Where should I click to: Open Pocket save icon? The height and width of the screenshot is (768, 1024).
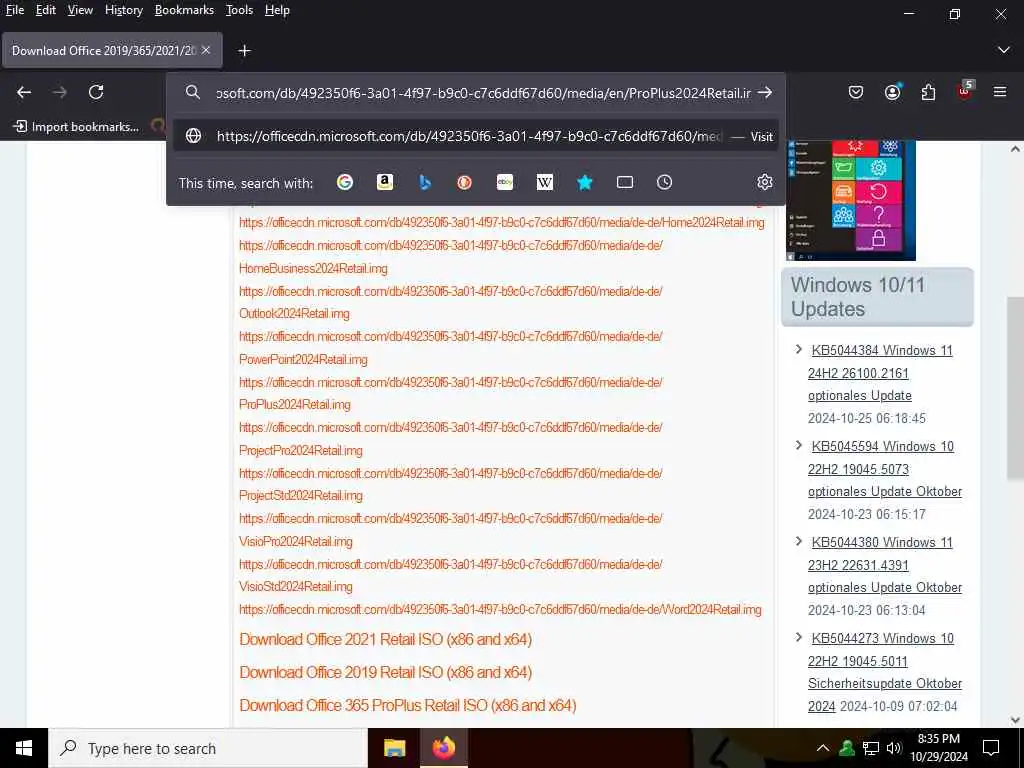click(x=856, y=92)
